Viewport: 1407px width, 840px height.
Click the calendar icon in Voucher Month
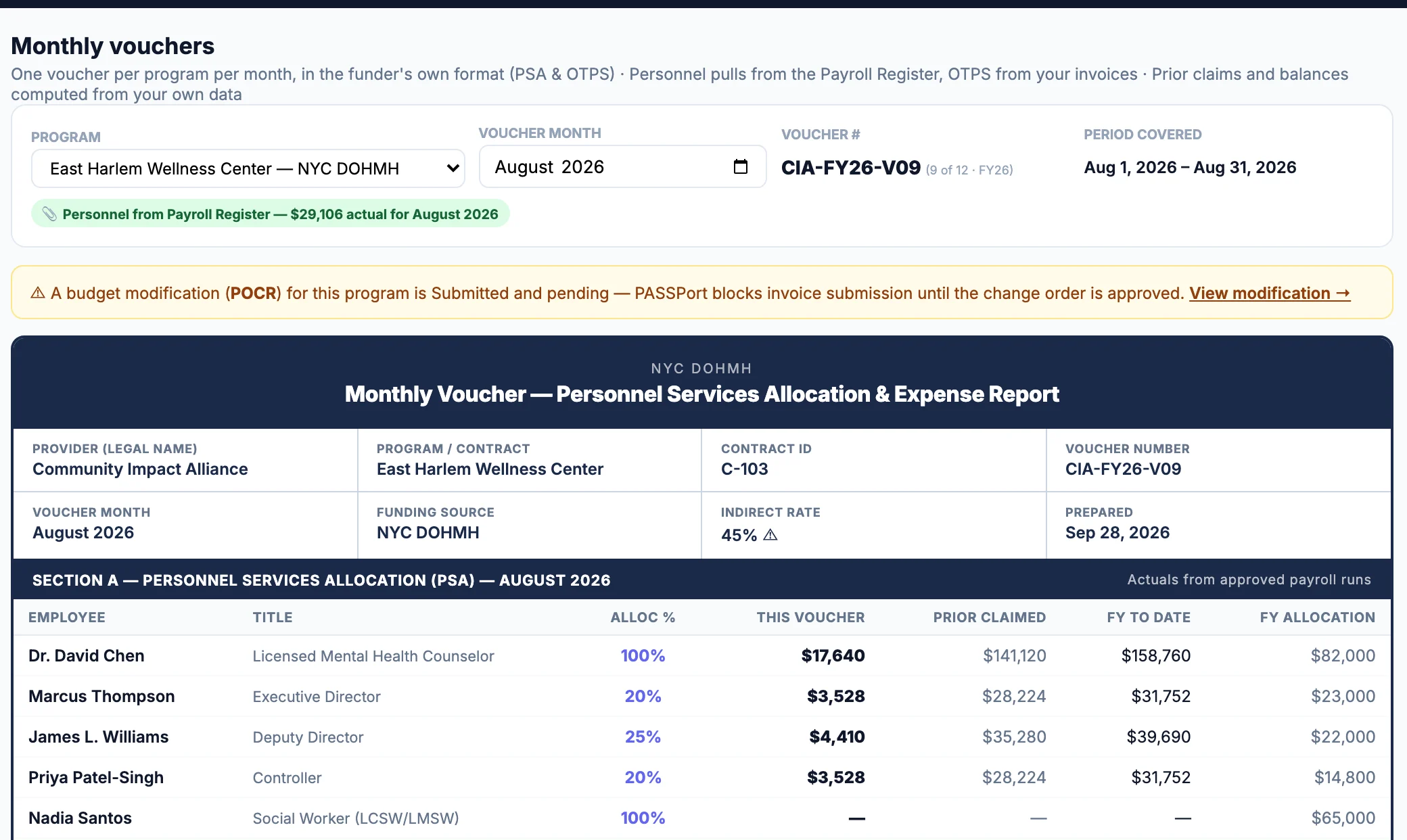pyautogui.click(x=740, y=166)
